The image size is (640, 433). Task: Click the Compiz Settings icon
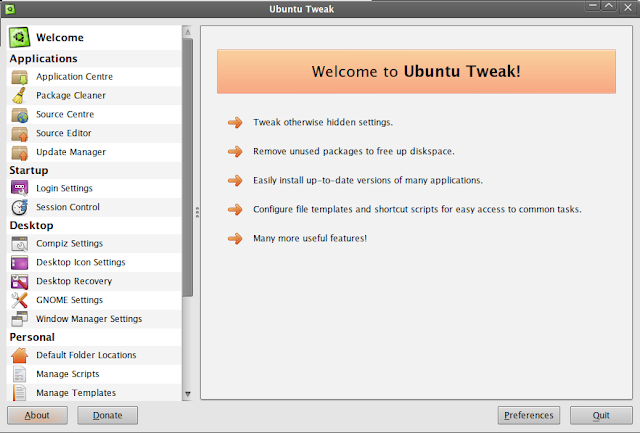pos(20,244)
